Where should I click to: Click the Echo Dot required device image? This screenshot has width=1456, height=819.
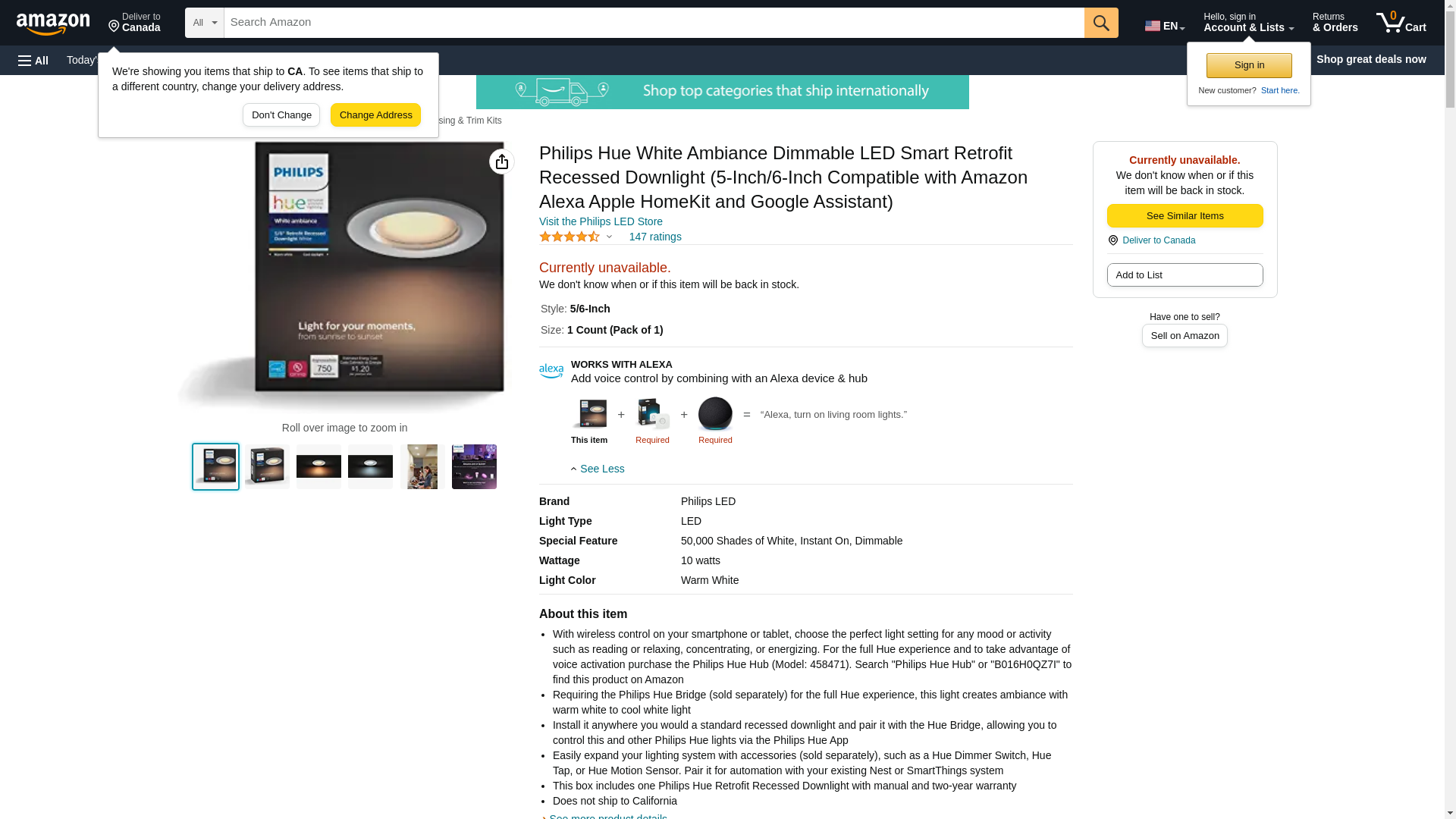coord(715,414)
